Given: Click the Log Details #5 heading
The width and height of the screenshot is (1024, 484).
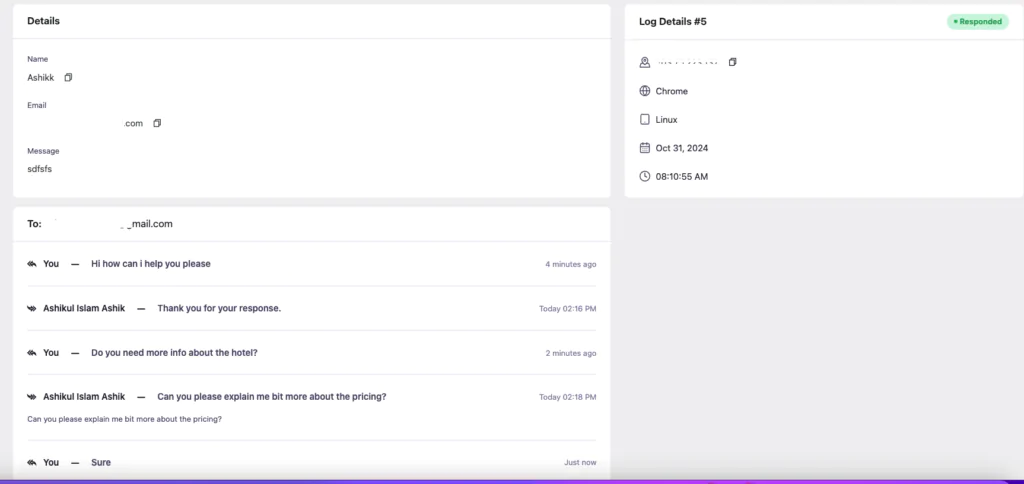Looking at the screenshot, I should click(673, 22).
